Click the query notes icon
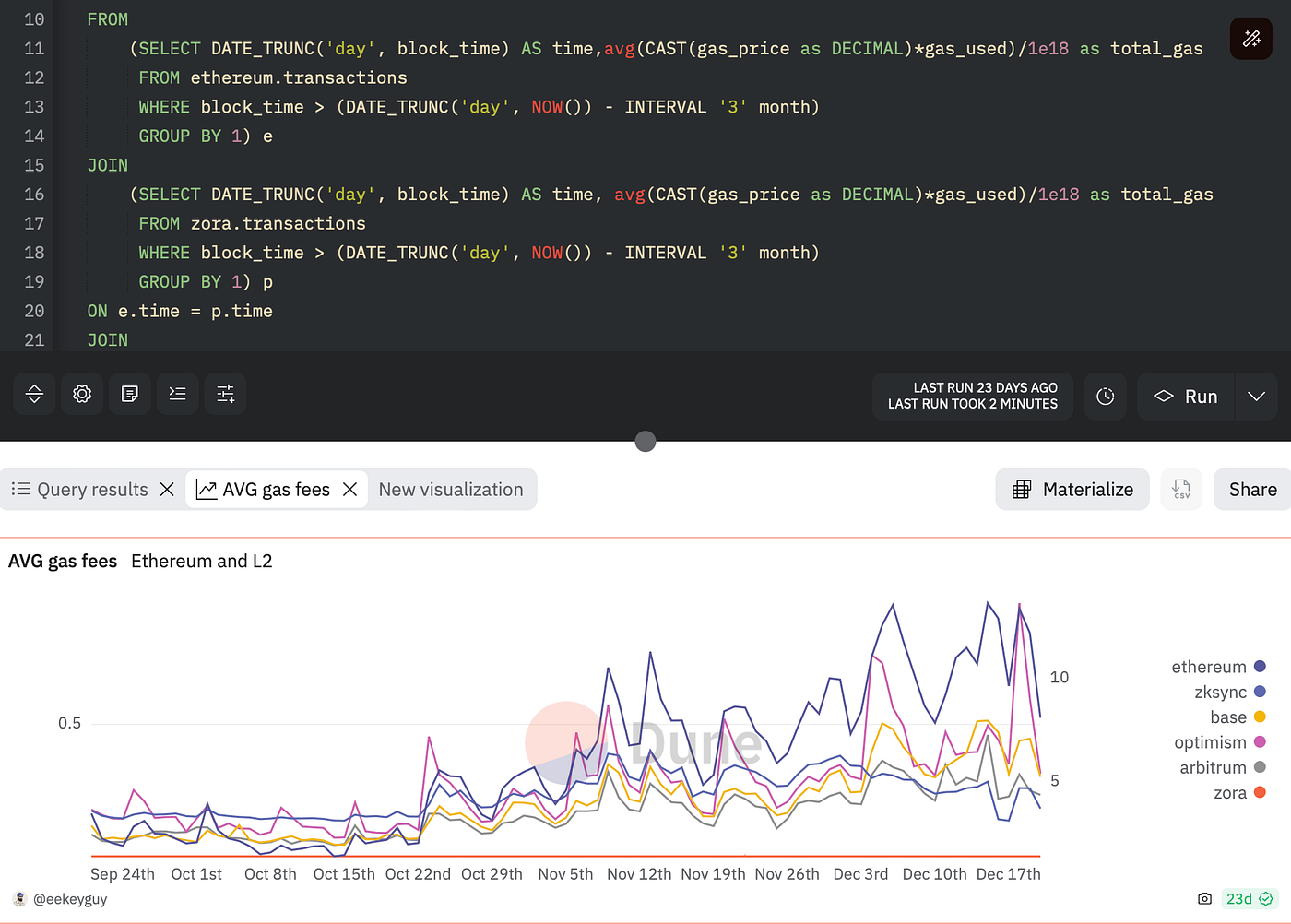Screen dimensions: 1291x924 (130, 395)
